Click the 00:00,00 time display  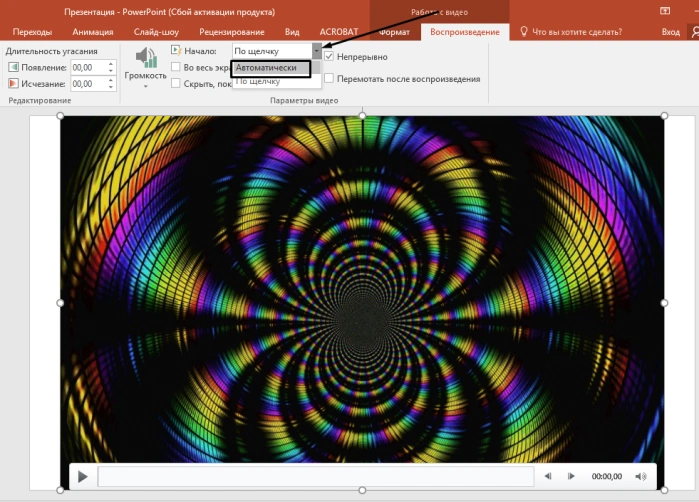(607, 477)
